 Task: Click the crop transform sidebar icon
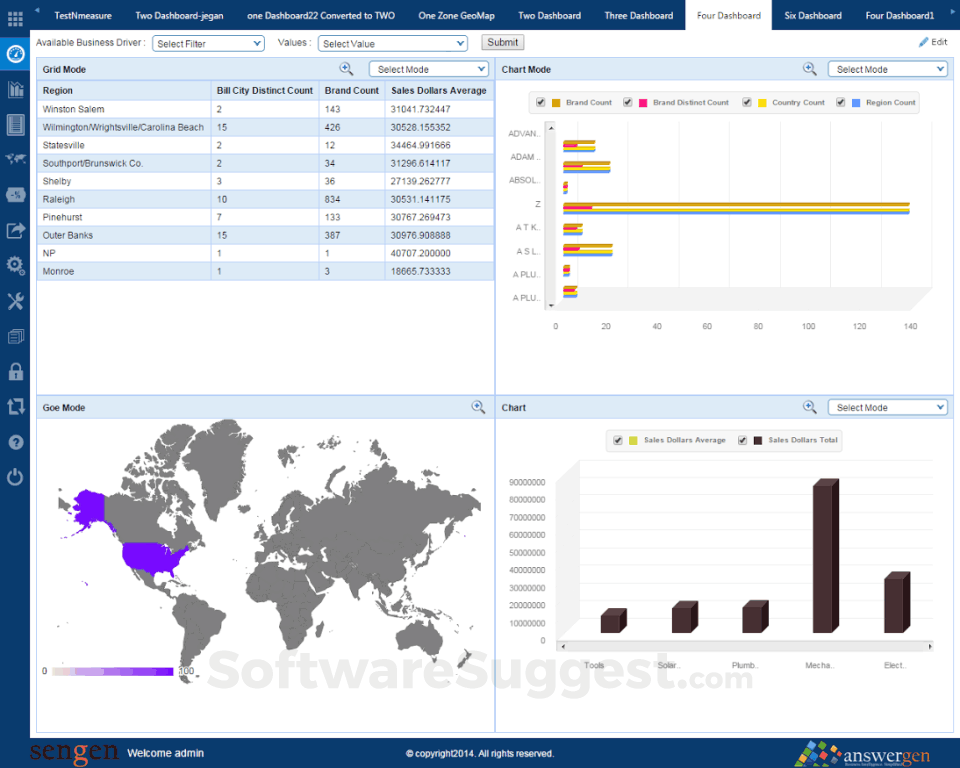point(15,407)
